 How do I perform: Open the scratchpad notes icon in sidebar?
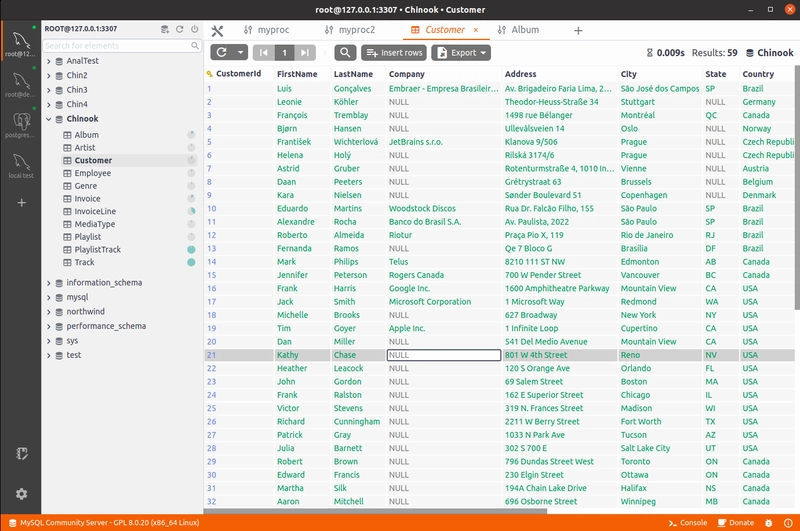[21, 453]
